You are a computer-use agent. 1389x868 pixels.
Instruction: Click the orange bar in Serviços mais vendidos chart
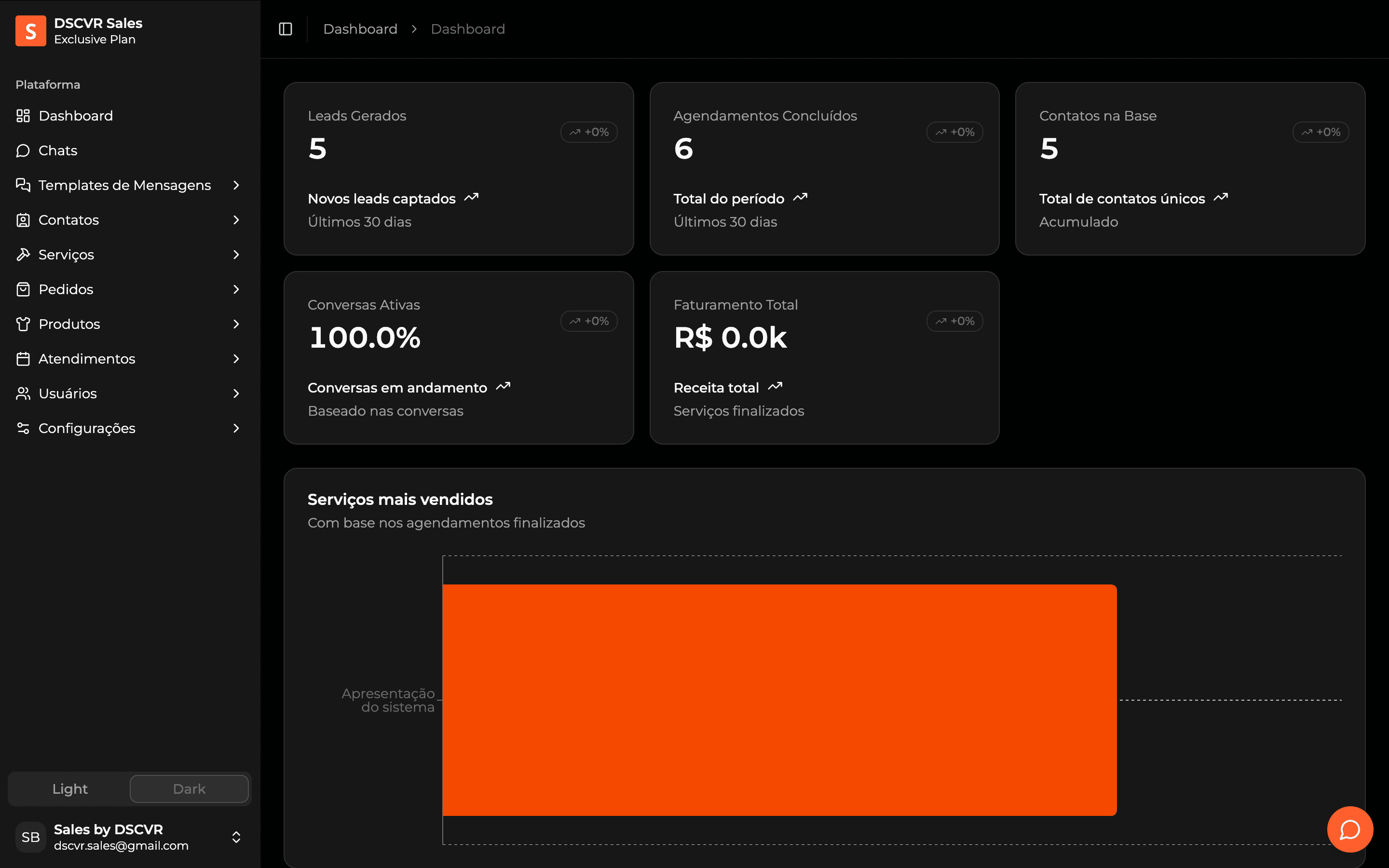pos(779,699)
